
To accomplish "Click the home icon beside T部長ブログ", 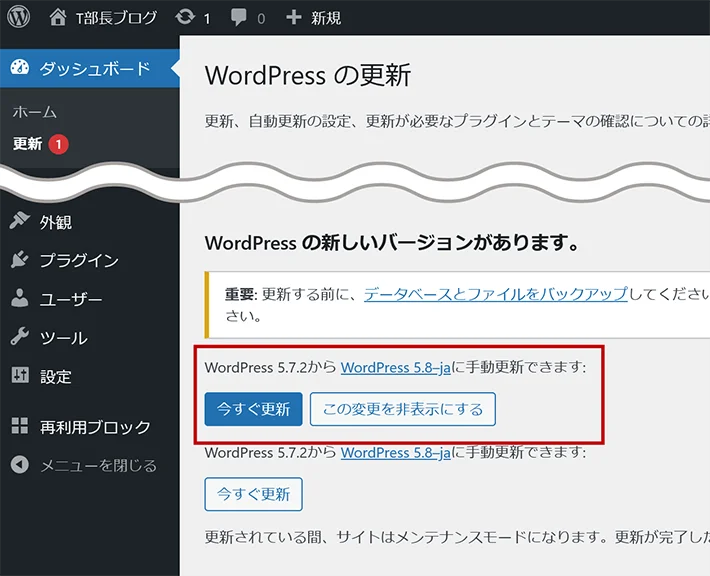I will pos(58,18).
